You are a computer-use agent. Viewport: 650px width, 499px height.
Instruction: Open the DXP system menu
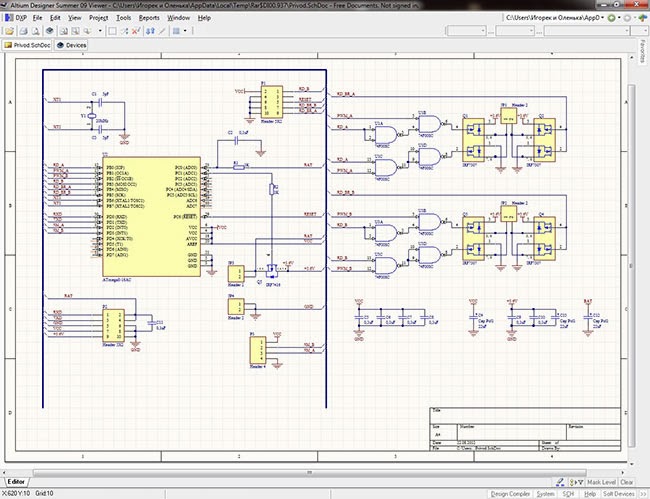click(16, 18)
